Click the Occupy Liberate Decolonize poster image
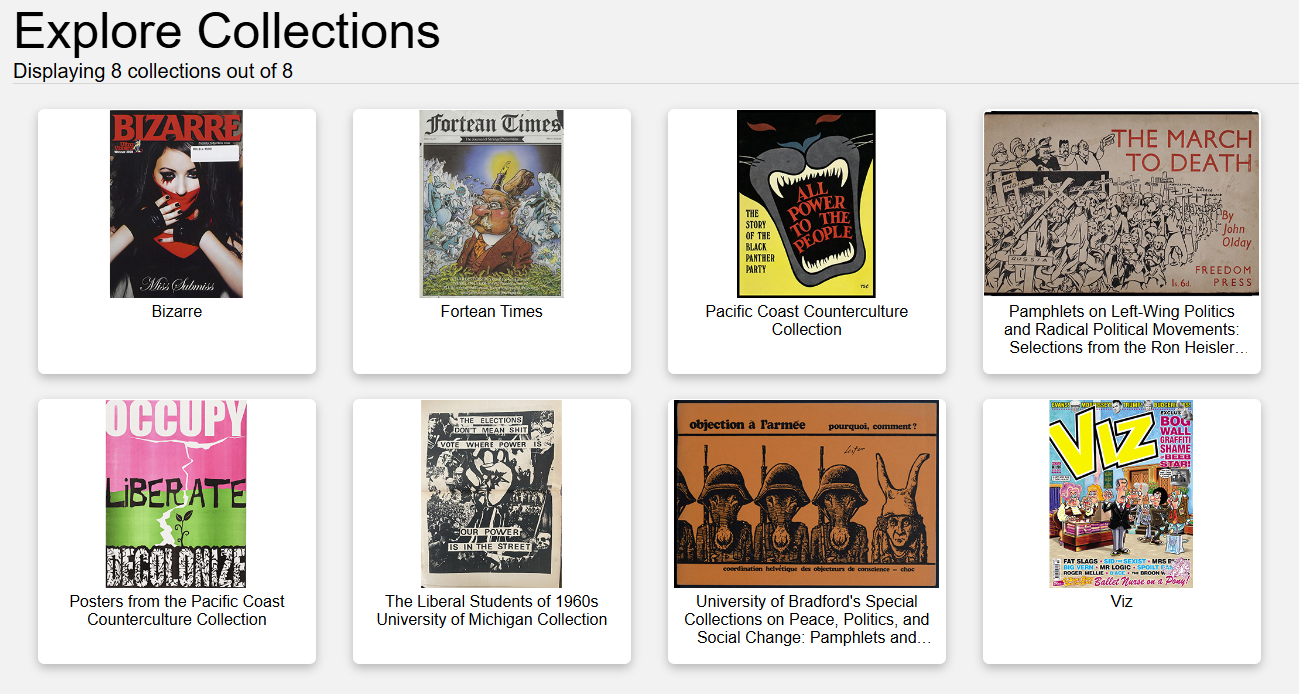Viewport: 1299px width, 694px height. [x=176, y=494]
